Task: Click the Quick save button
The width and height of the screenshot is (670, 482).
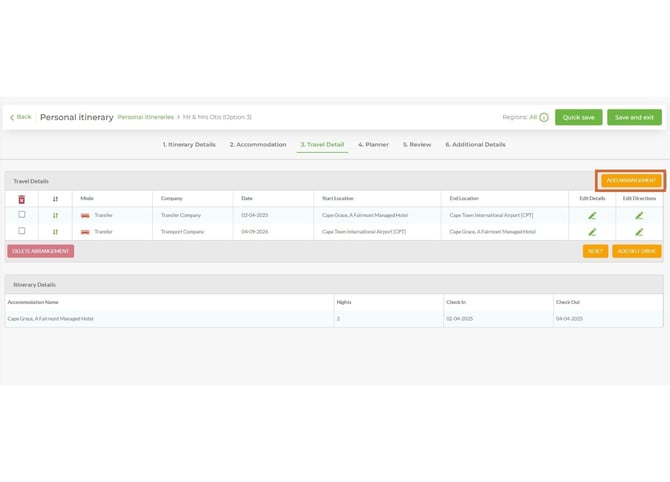Action: (x=578, y=117)
